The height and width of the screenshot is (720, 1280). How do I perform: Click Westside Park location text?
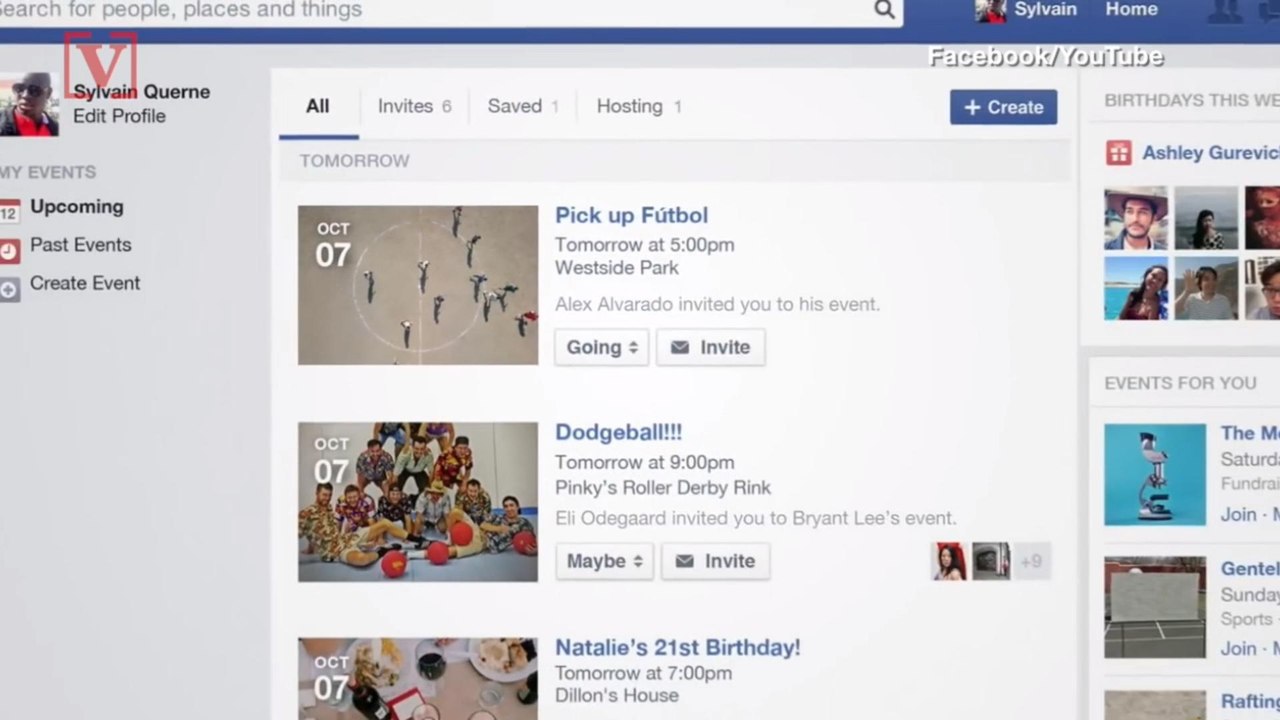coord(617,268)
